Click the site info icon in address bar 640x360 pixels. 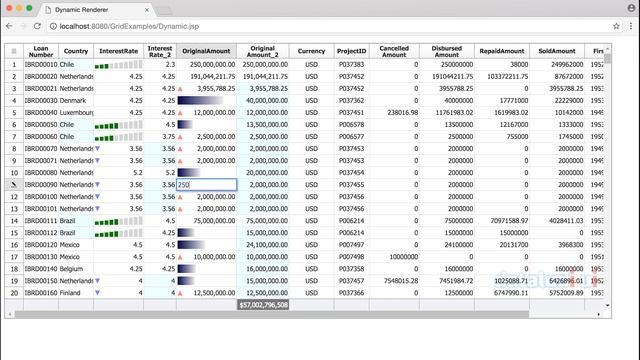(53, 26)
